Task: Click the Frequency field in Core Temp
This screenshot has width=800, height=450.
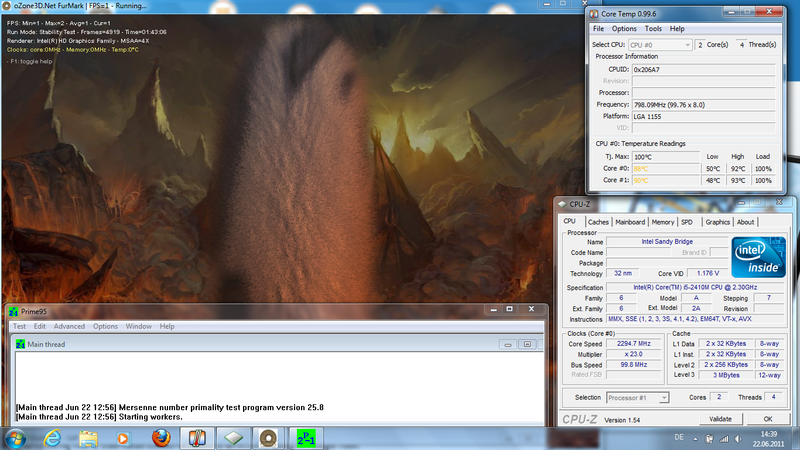Action: [704, 105]
